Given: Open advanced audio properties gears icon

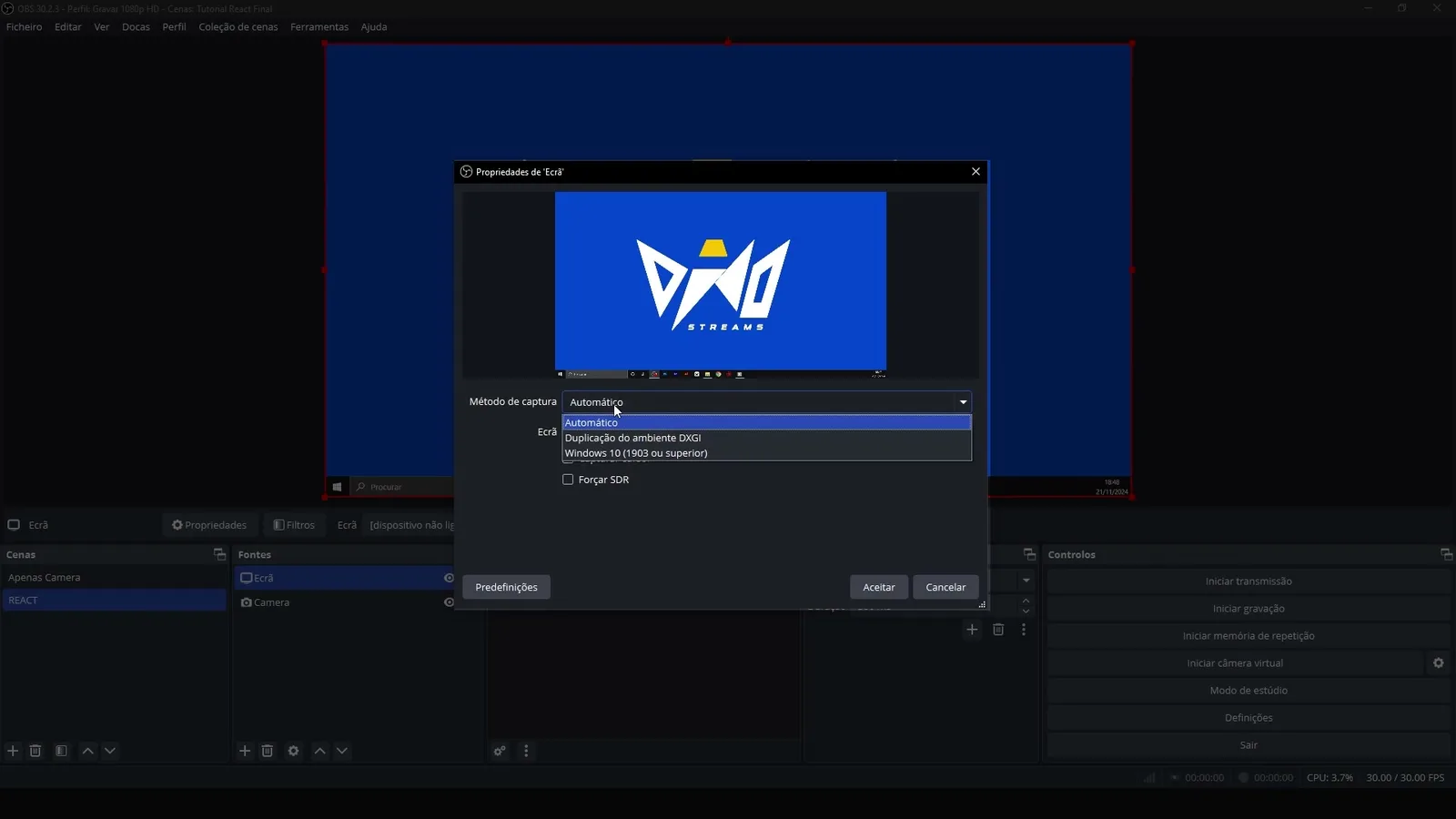Looking at the screenshot, I should (x=500, y=751).
